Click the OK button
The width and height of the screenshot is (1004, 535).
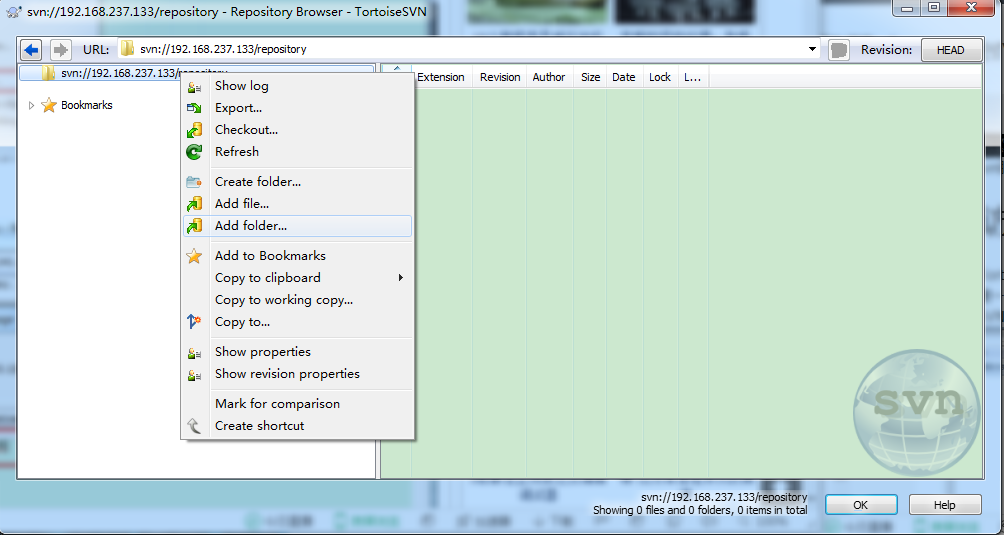point(861,505)
